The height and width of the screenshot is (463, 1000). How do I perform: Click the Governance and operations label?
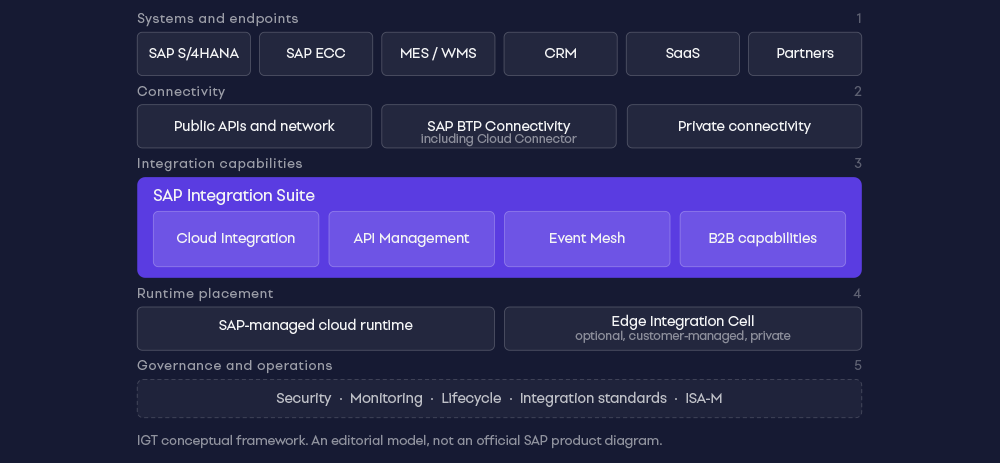(x=235, y=365)
